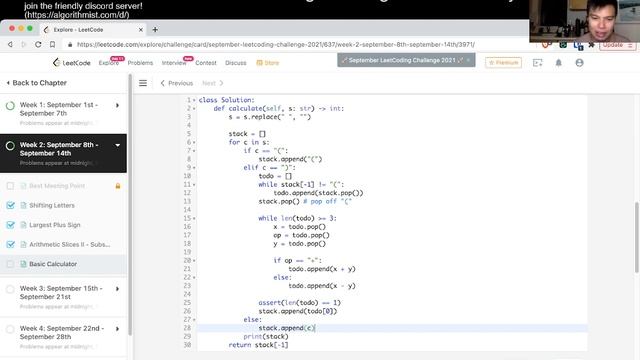Open the notifications bell
The width and height of the screenshot is (640, 360).
pyautogui.click(x=558, y=63)
